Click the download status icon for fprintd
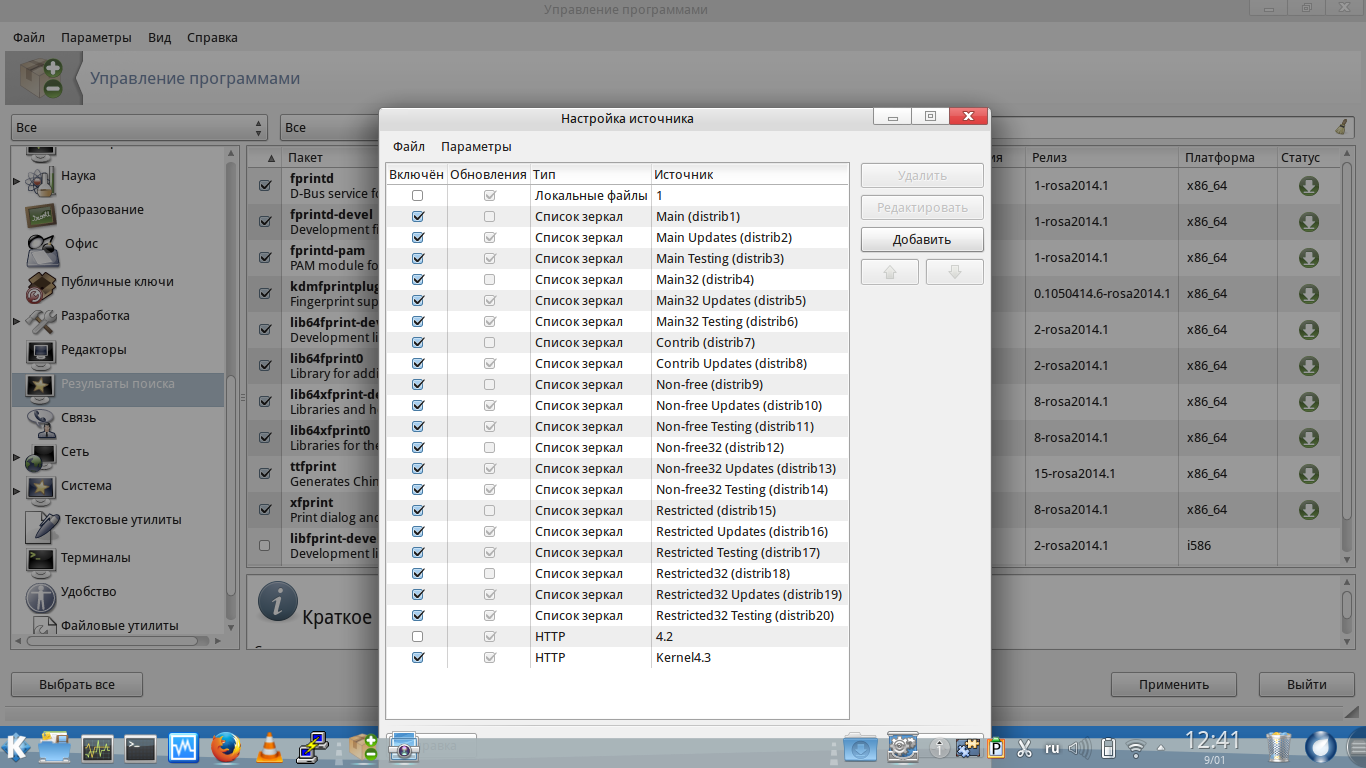The image size is (1366, 768). (x=1308, y=186)
